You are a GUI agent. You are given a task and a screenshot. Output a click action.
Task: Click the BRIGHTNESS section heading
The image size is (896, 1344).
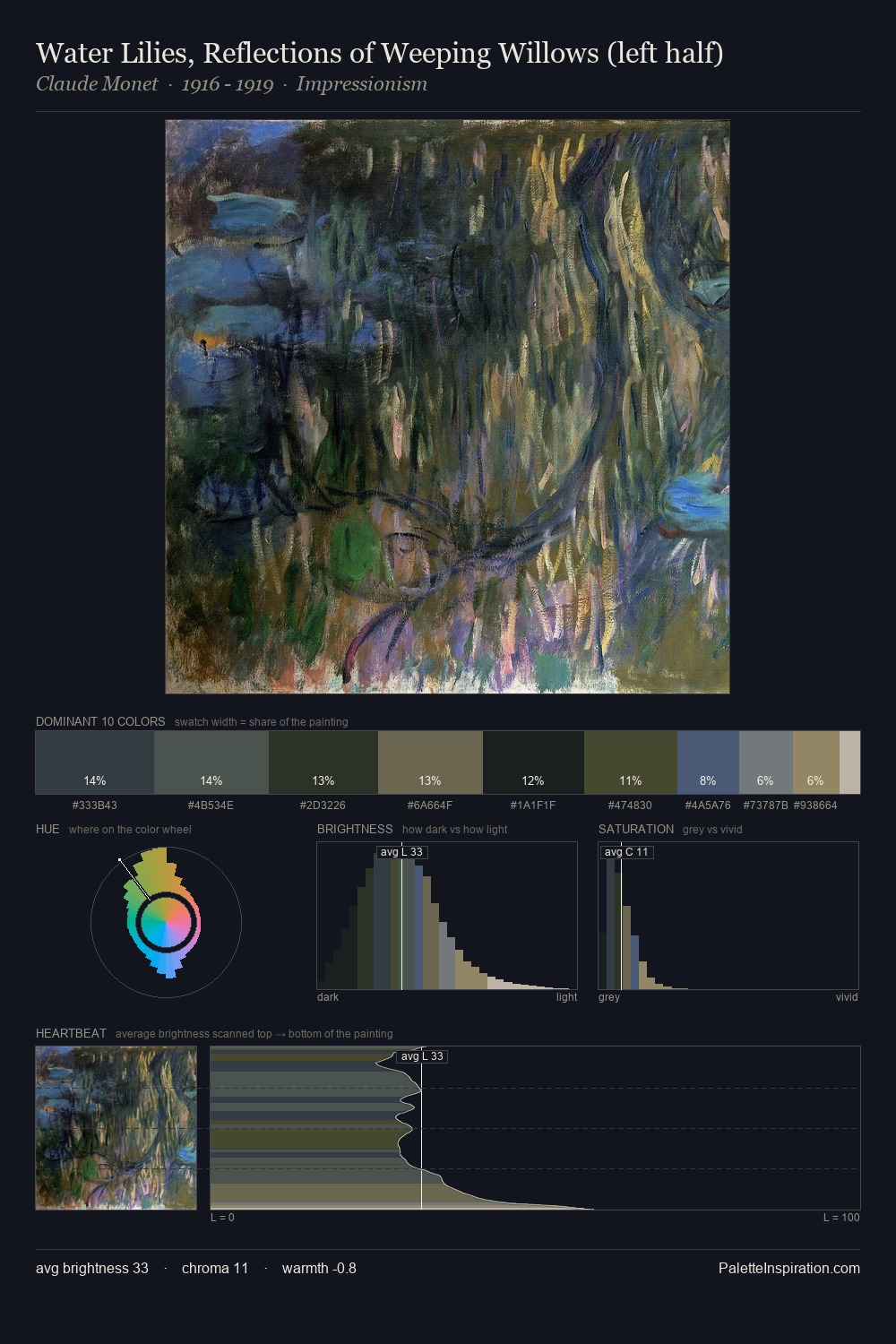(355, 829)
